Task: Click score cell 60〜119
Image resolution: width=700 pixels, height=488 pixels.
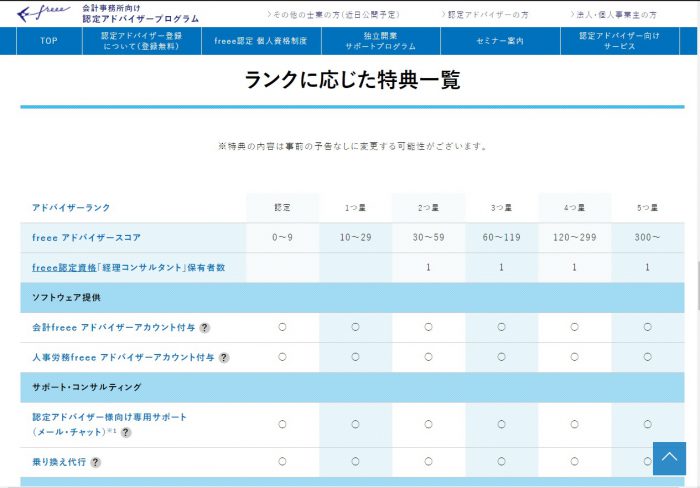Action: click(x=501, y=238)
